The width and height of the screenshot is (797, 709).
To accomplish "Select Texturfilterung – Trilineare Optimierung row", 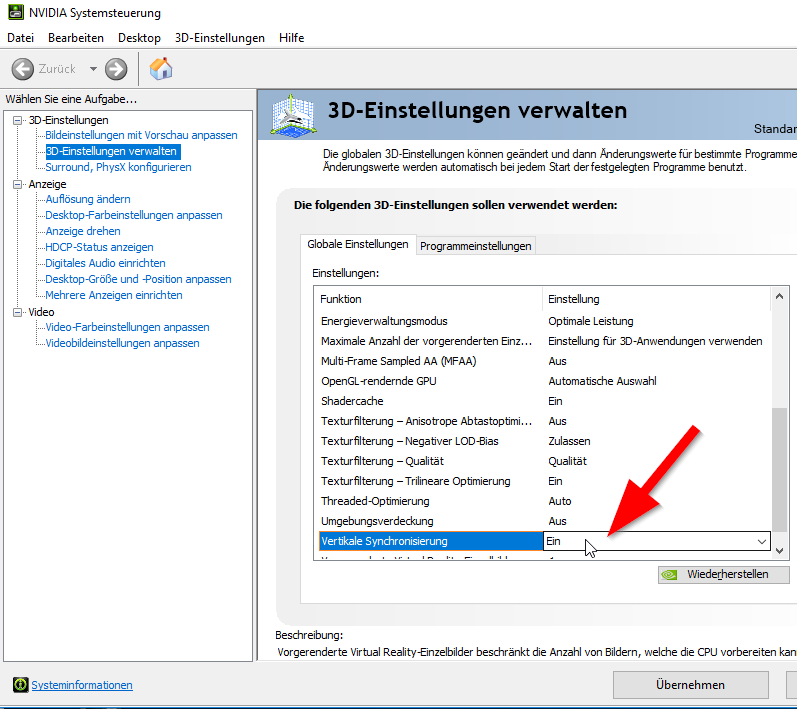I will point(543,481).
